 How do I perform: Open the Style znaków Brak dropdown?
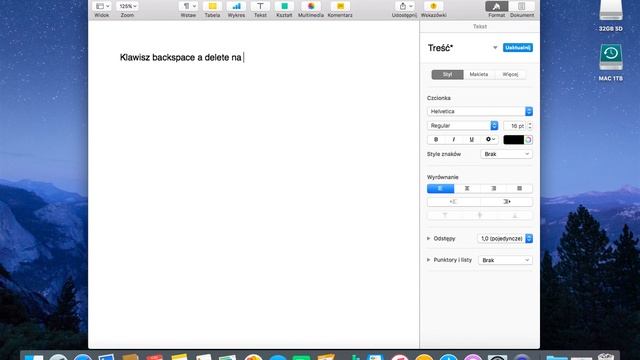click(x=506, y=154)
